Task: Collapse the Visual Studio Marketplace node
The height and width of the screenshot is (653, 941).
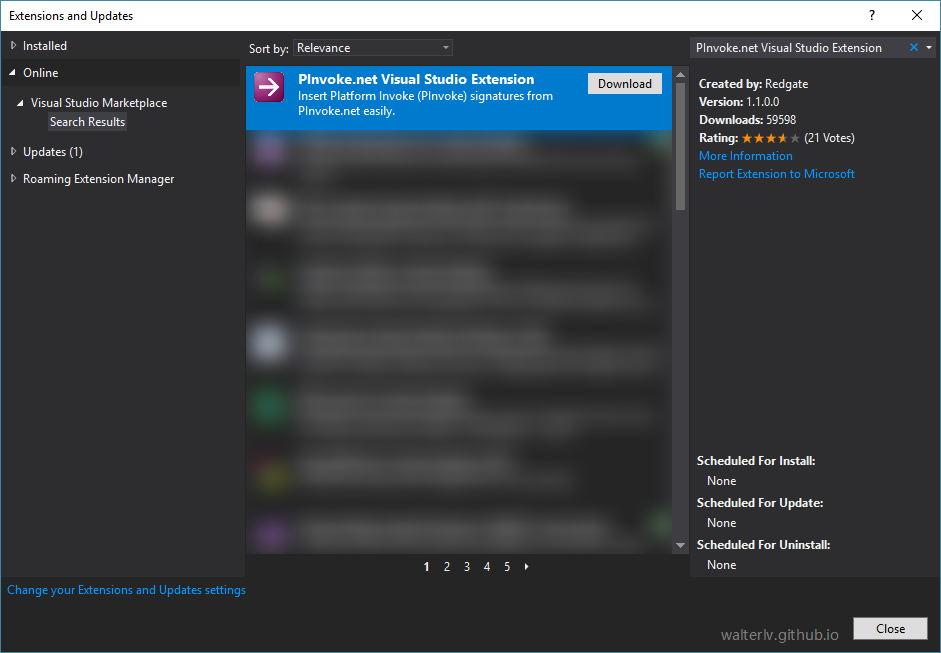Action: point(22,102)
